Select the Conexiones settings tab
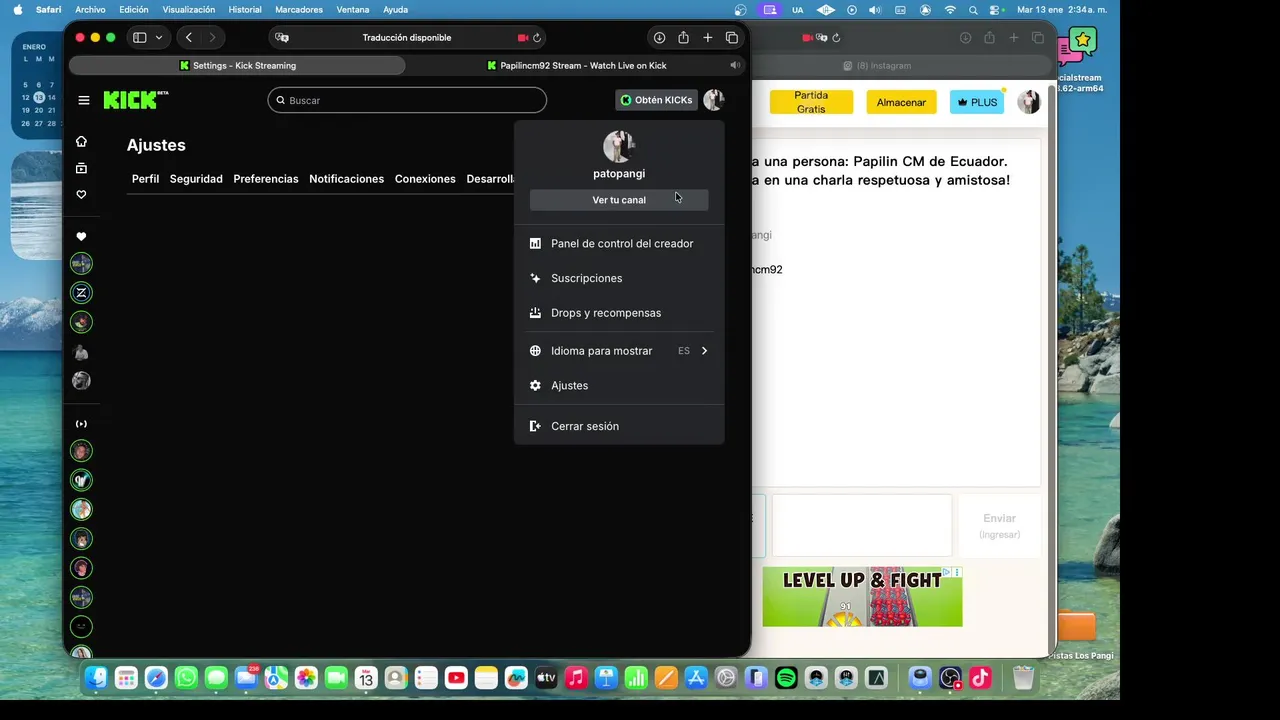The image size is (1280, 720). [x=425, y=179]
